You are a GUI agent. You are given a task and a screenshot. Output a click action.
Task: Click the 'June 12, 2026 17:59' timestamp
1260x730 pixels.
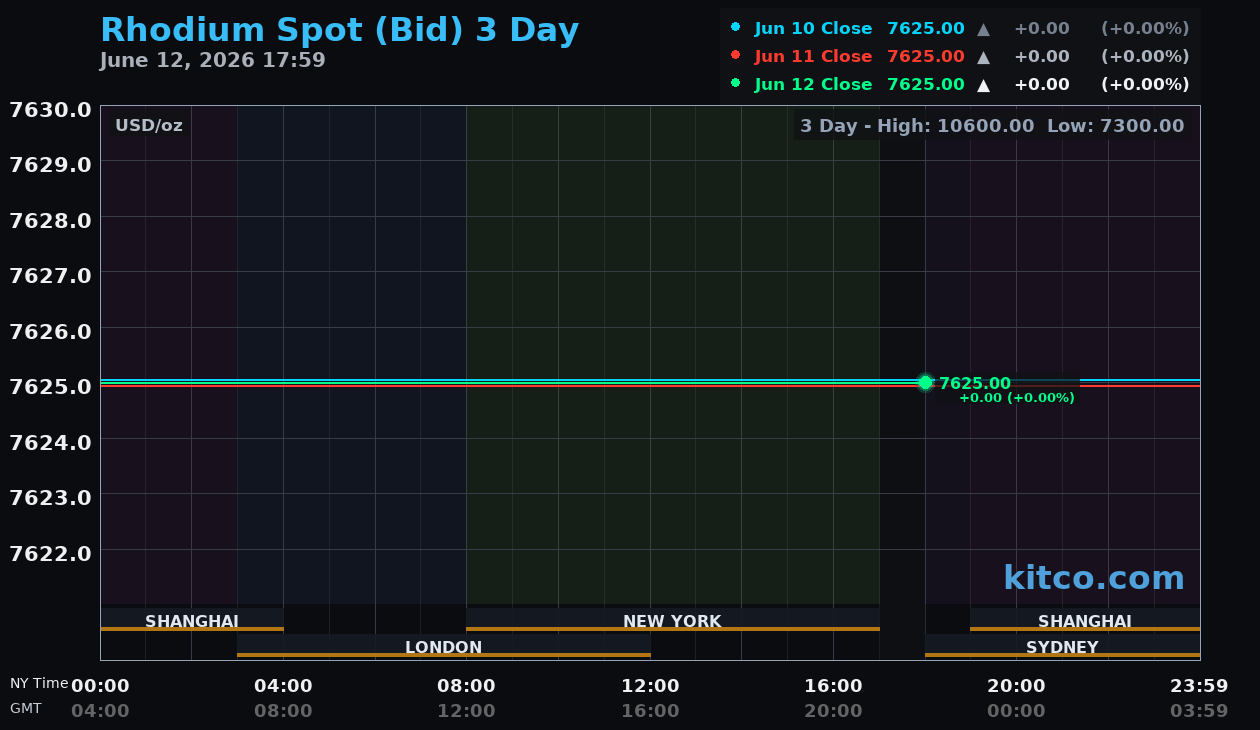coord(213,60)
